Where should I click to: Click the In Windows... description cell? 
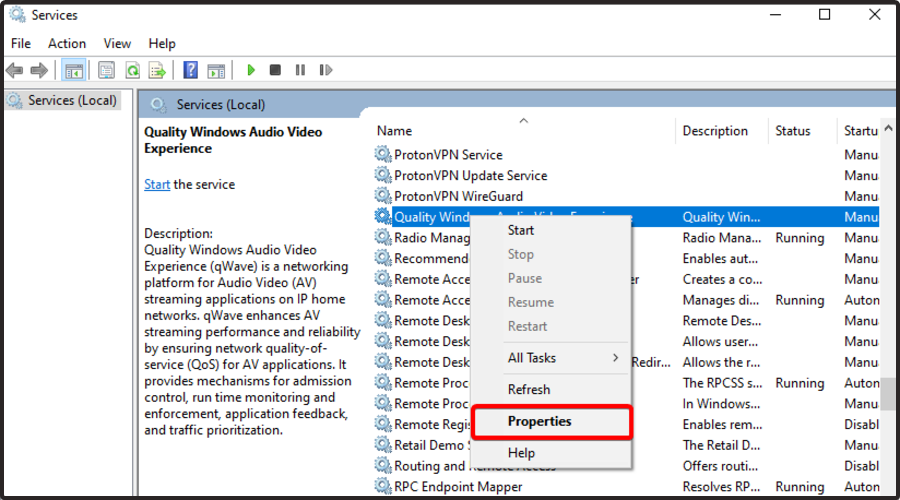pyautogui.click(x=721, y=403)
